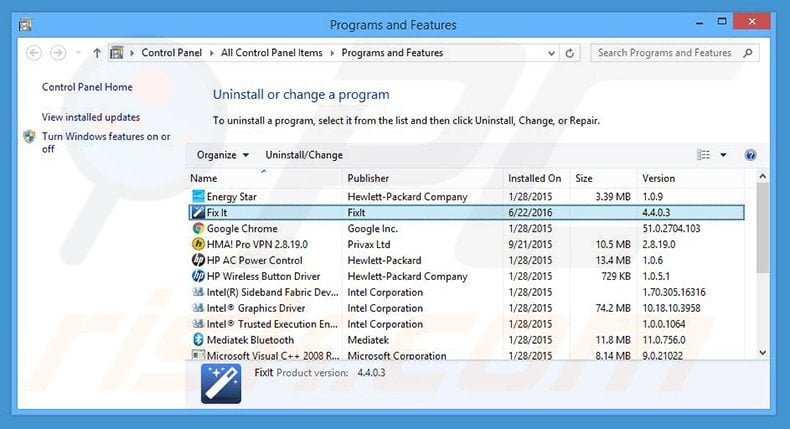Screen dimensions: 790x429
Task: Expand the chevron after All Control Panel Items
Action: tap(332, 52)
